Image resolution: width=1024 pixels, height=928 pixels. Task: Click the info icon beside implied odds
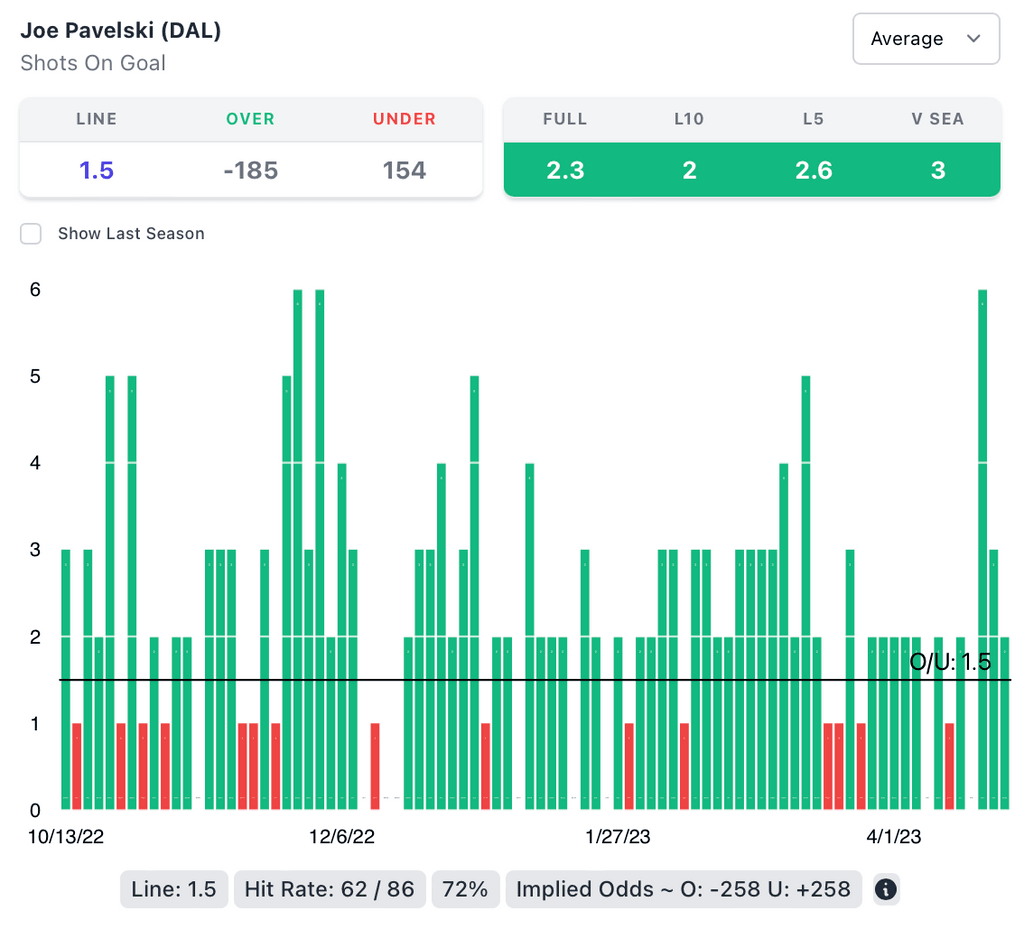click(x=886, y=889)
